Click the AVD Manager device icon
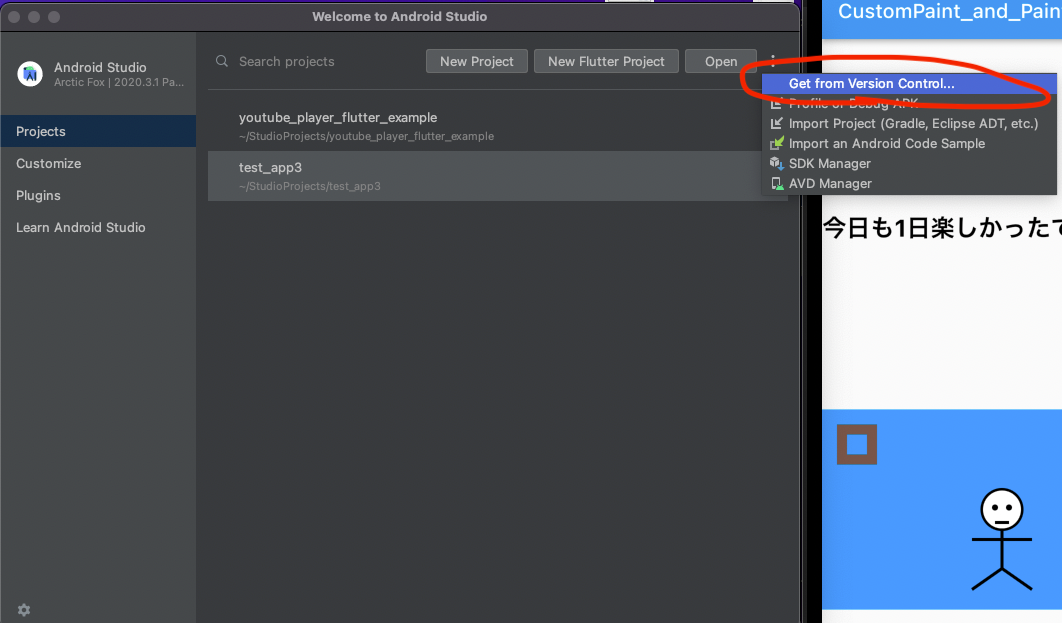The width and height of the screenshot is (1062, 623). click(x=777, y=184)
